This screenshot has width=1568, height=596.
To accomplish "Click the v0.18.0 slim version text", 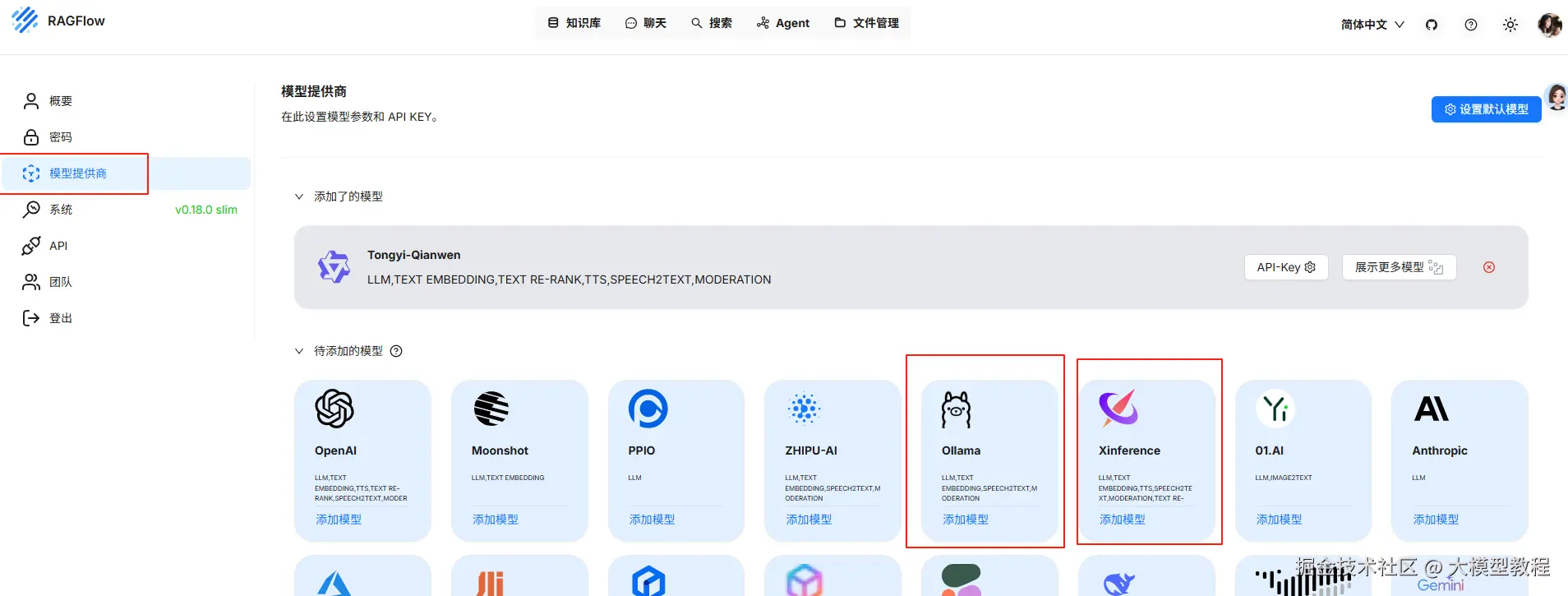I will point(206,210).
